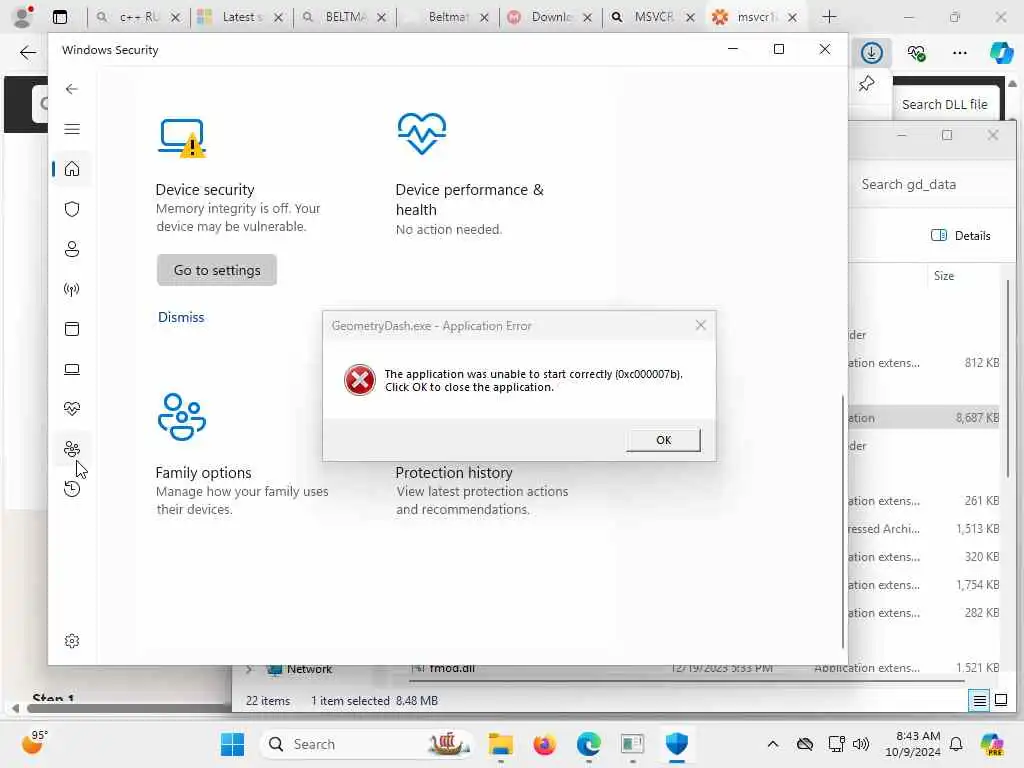Open Device performance & health heart icon
The width and height of the screenshot is (1024, 768).
421,133
